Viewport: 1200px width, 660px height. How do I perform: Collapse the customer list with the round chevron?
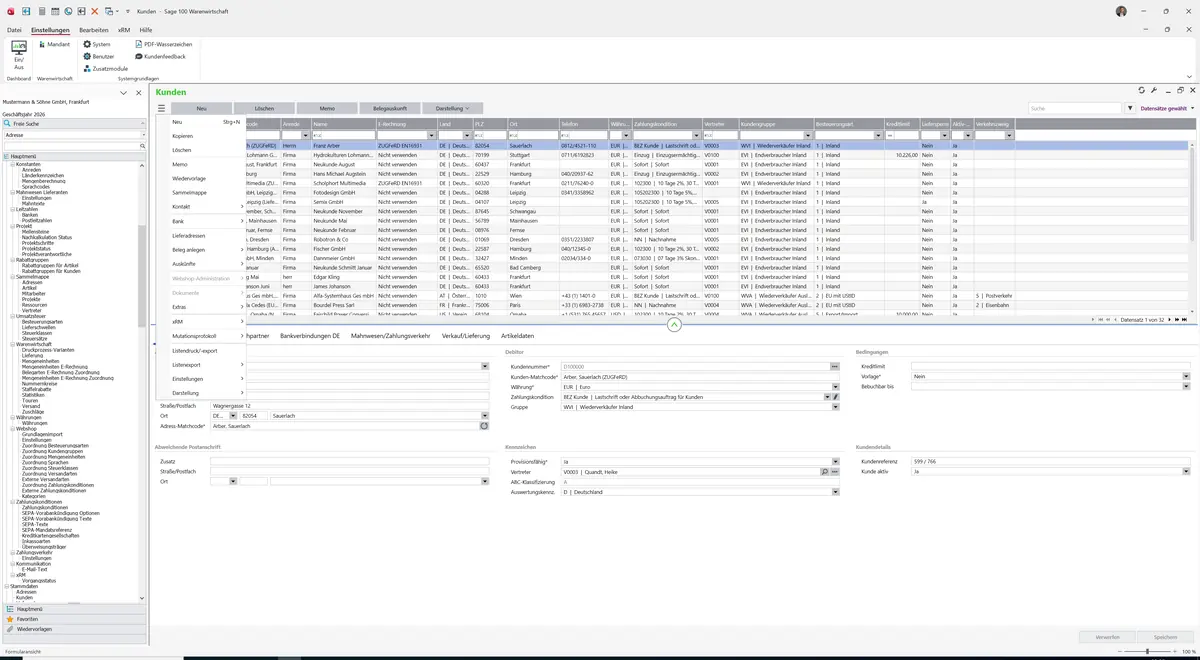tap(674, 324)
